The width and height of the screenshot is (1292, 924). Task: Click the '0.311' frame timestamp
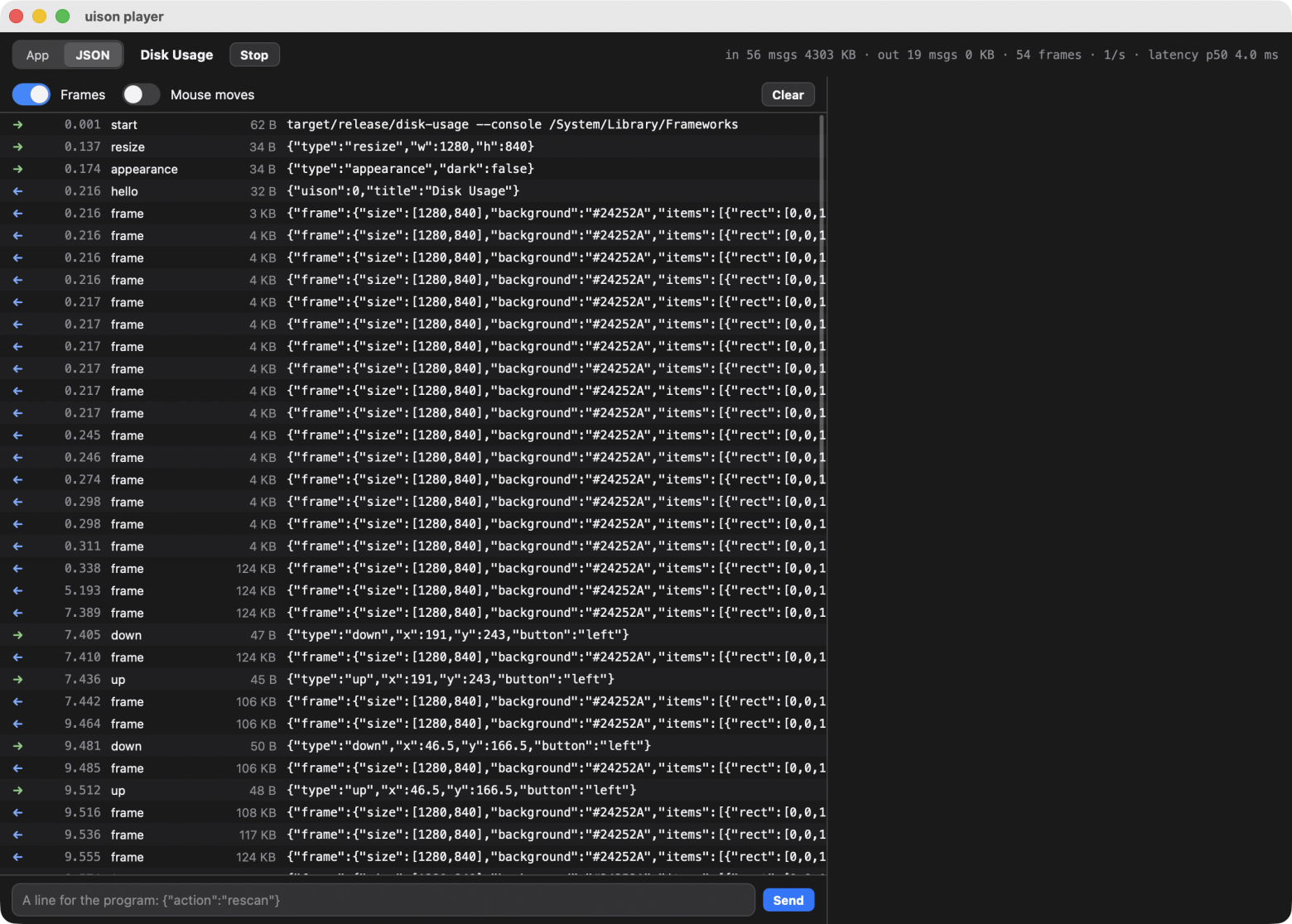pyautogui.click(x=83, y=546)
